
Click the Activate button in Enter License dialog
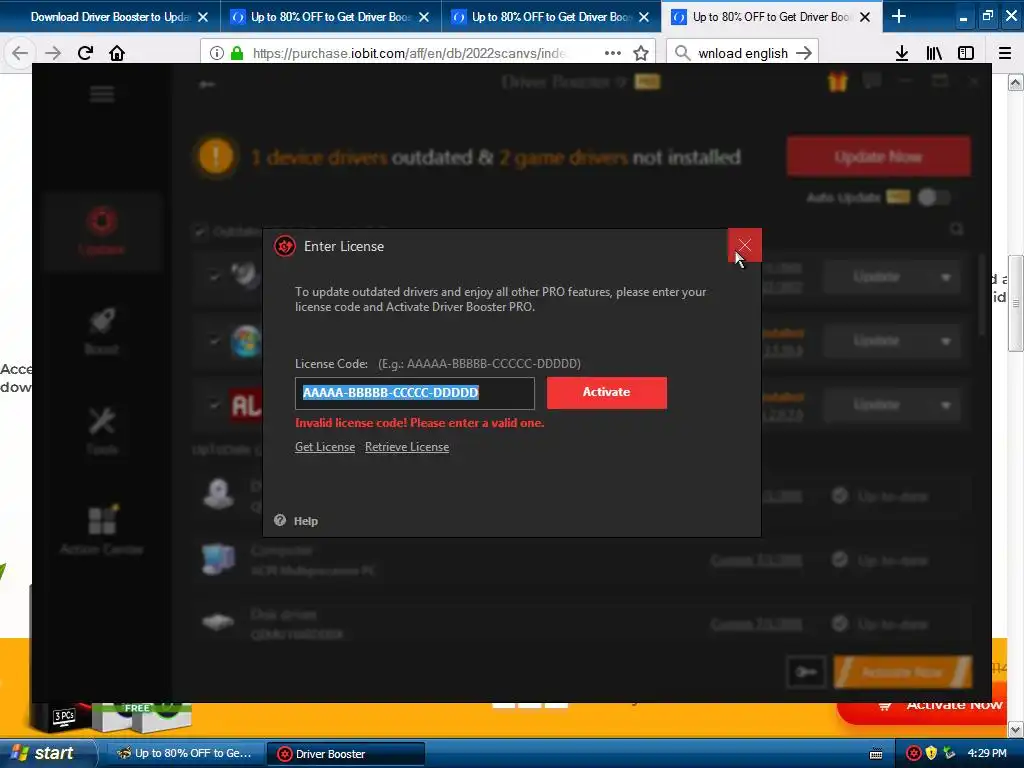[607, 392]
